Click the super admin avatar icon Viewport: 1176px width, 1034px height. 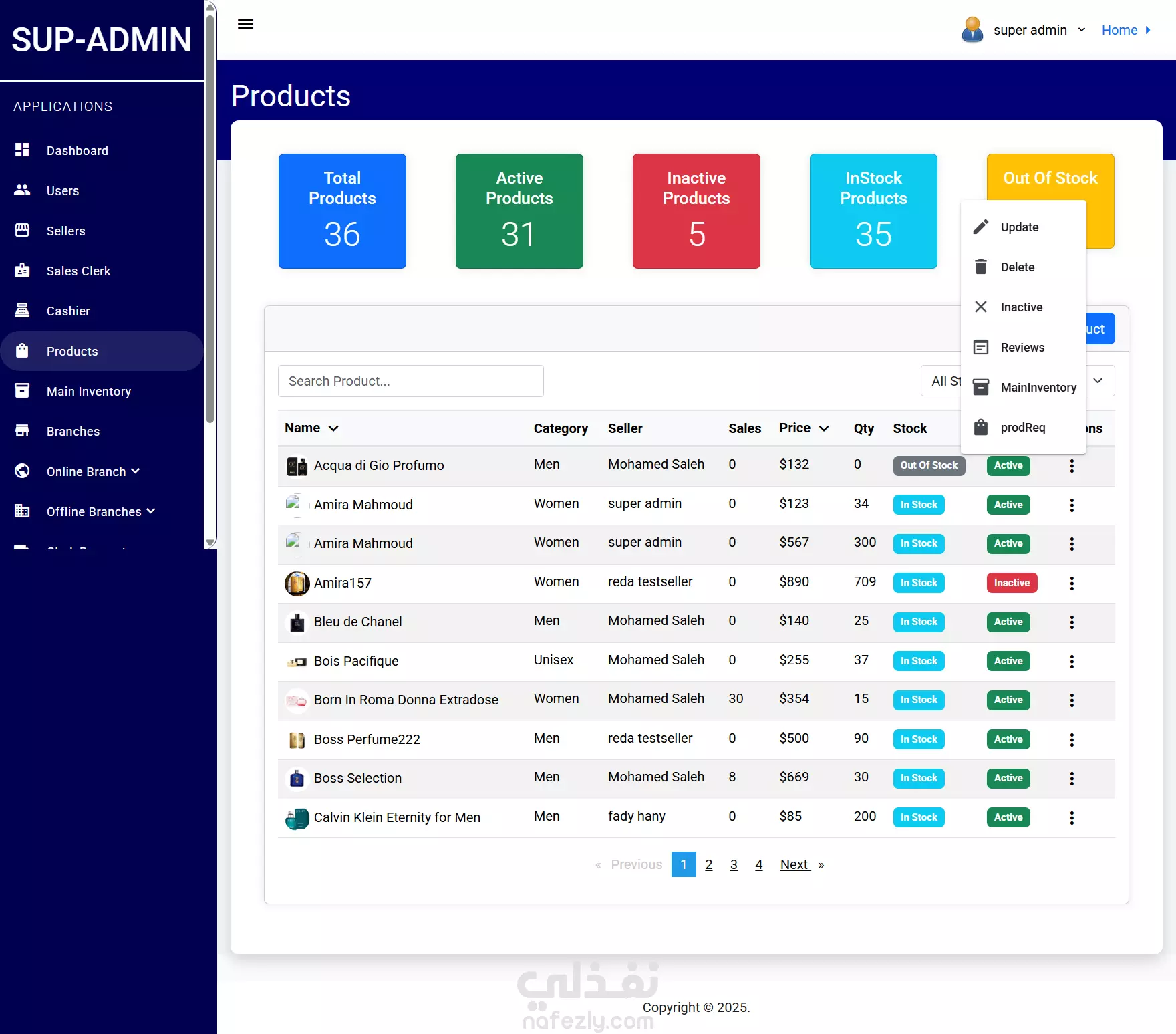pyautogui.click(x=972, y=30)
